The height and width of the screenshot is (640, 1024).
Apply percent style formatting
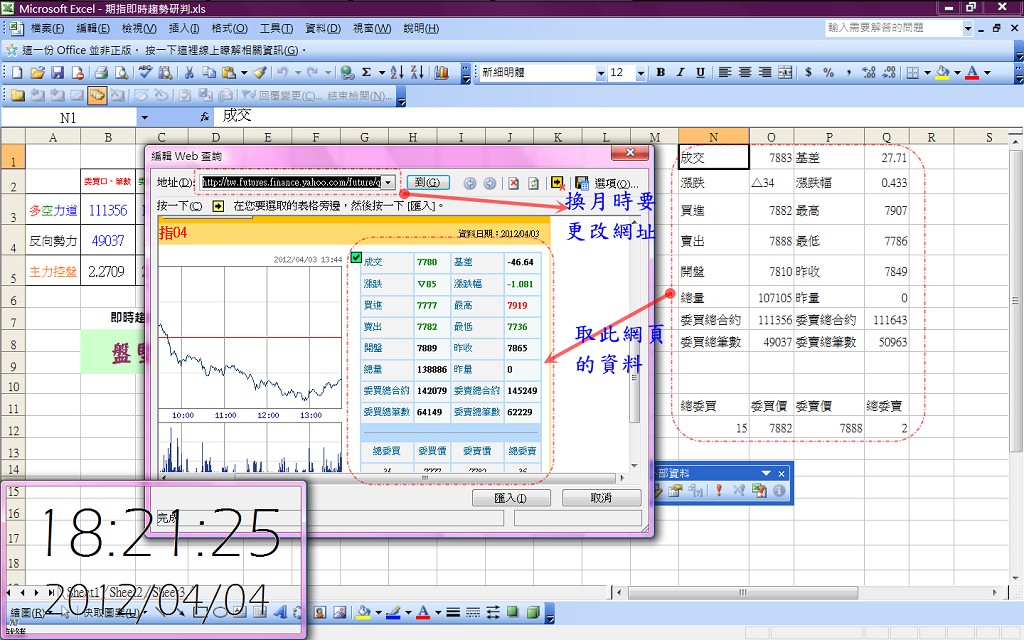coord(829,72)
